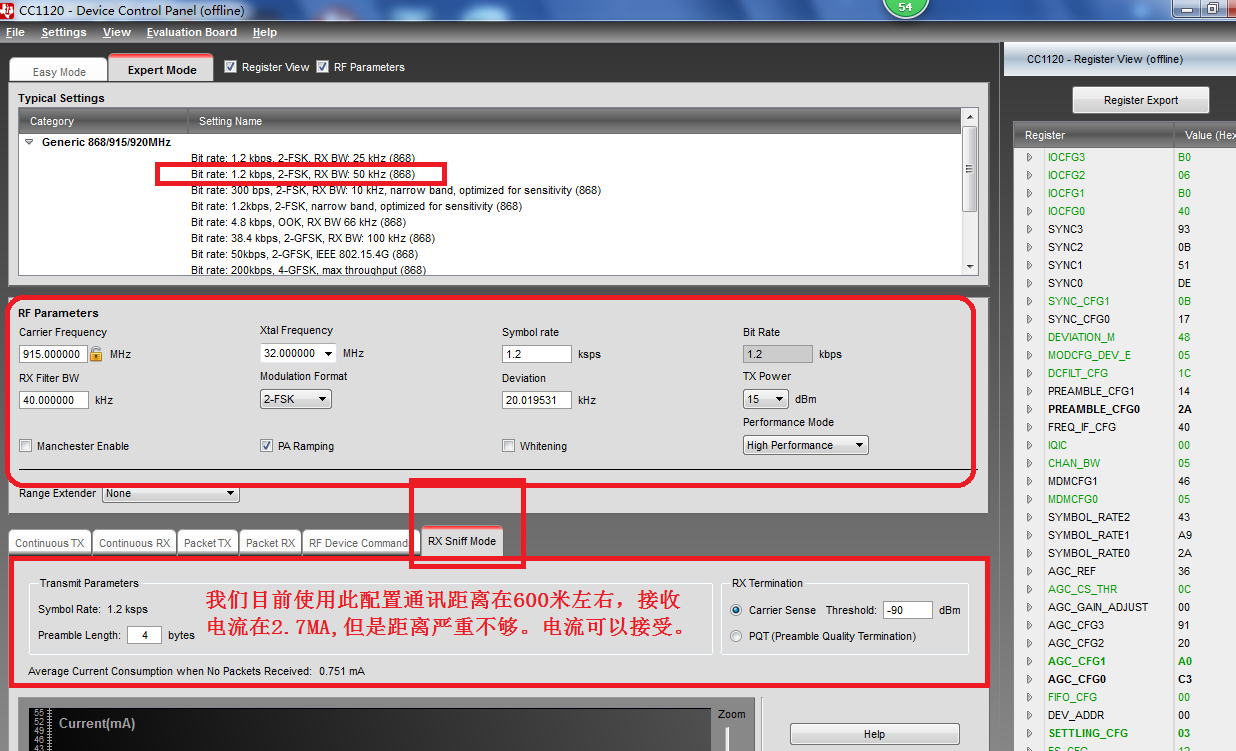The width and height of the screenshot is (1236, 751).
Task: Switch to Expert Mode tab
Action: click(162, 69)
